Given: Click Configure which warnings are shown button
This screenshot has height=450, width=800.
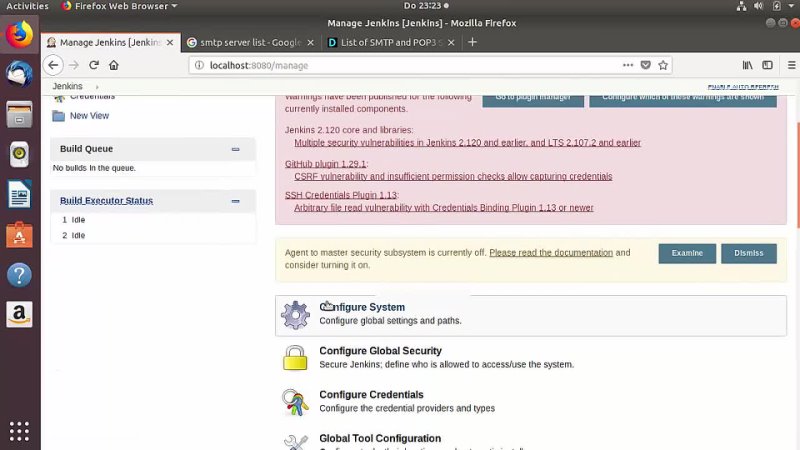Looking at the screenshot, I should coord(683,99).
